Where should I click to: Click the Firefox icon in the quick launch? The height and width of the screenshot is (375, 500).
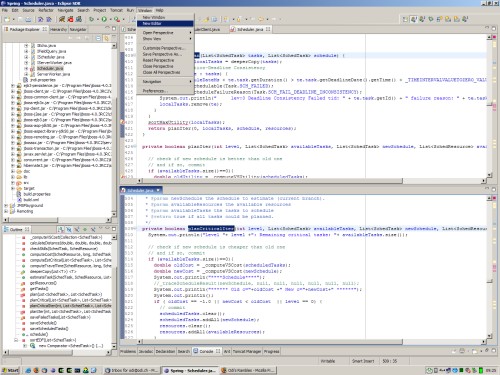36,370
